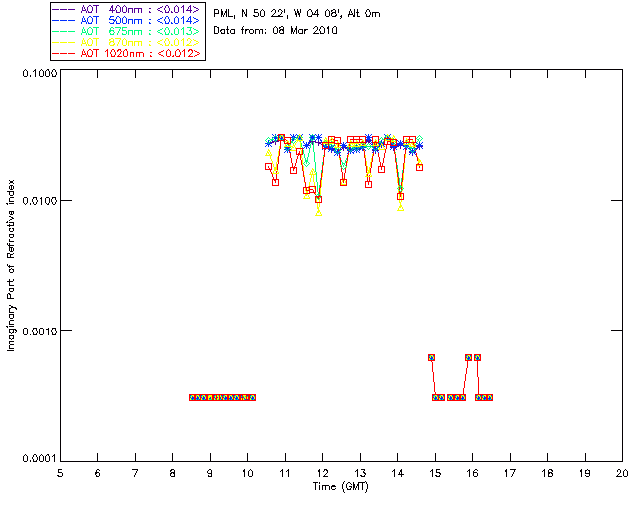The width and height of the screenshot is (640, 512).
Task: Click the x-axis tick label 11
Action: click(285, 473)
